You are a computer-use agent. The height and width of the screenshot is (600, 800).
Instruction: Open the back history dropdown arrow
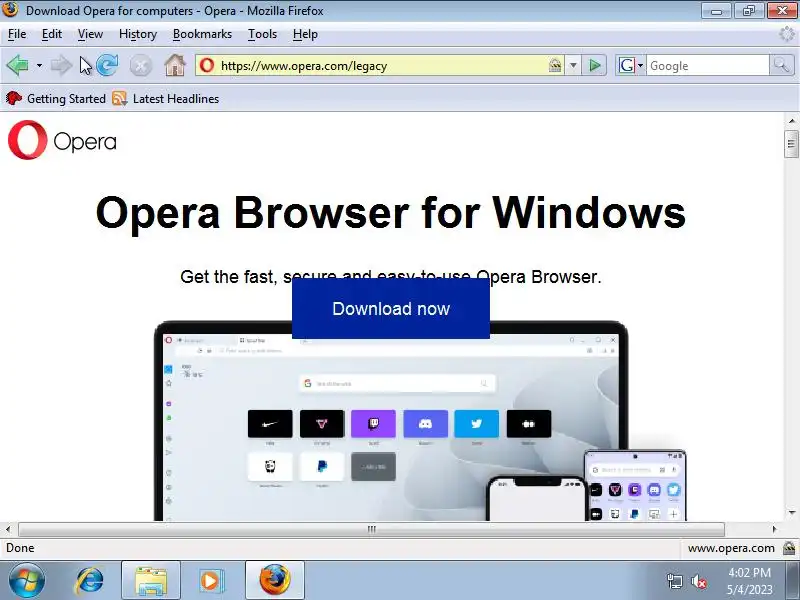(x=39, y=65)
